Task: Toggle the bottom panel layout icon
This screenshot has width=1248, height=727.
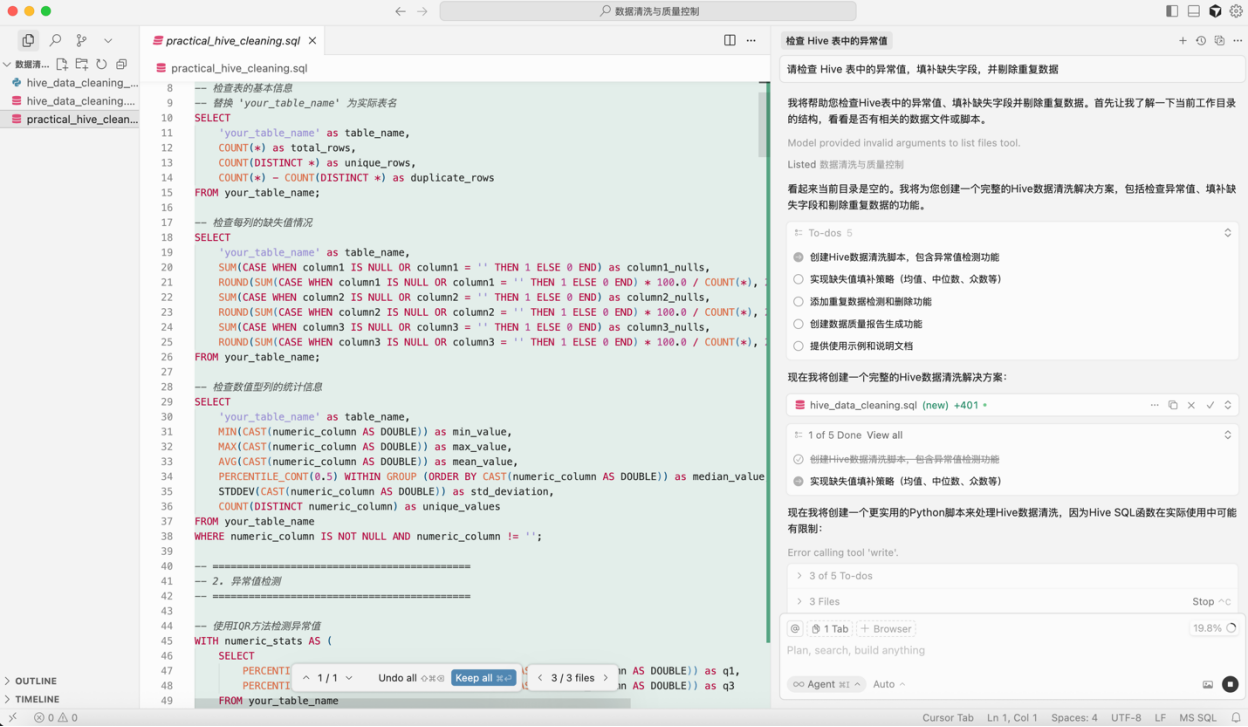Action: point(1193,11)
